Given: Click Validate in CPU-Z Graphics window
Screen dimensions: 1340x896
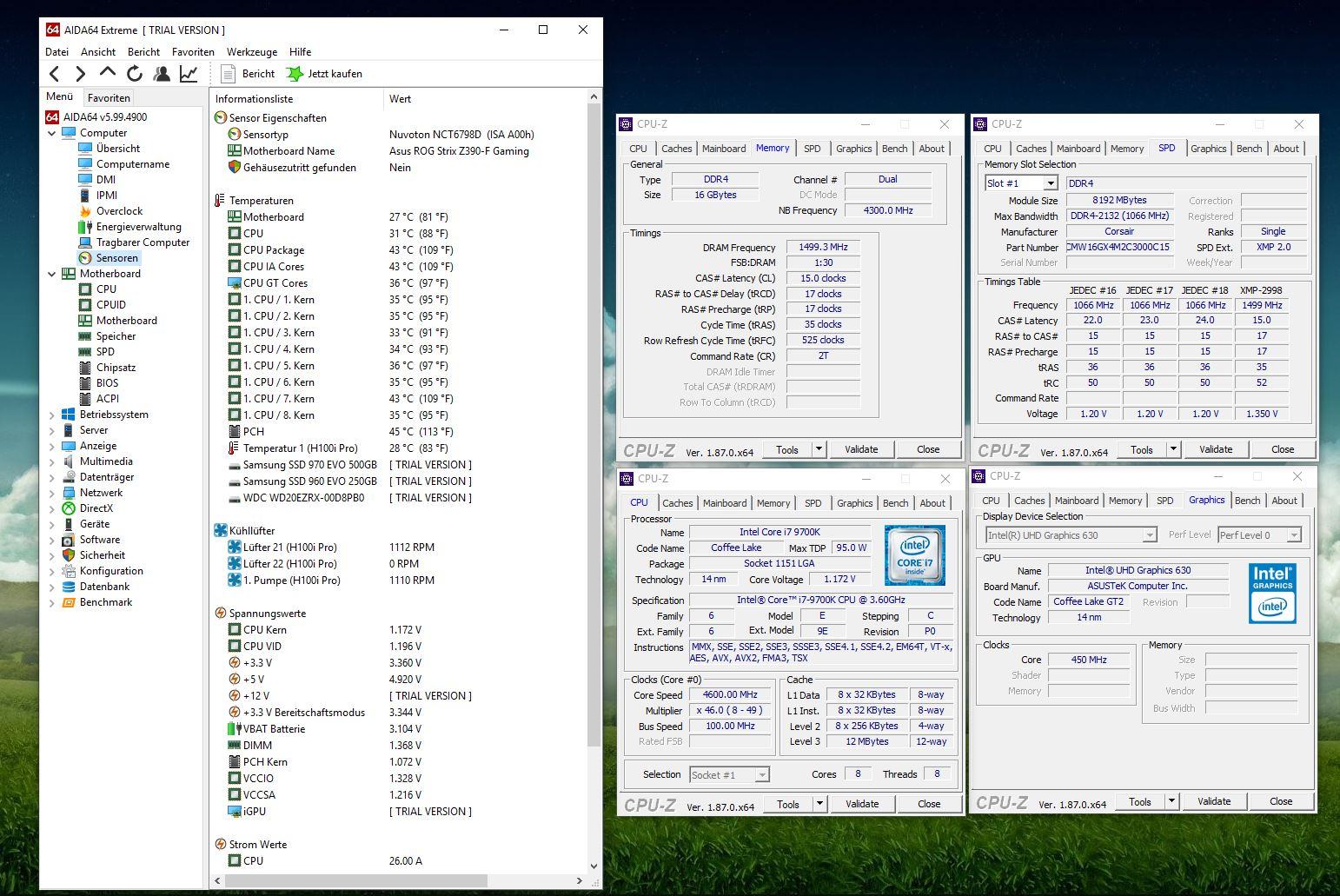Looking at the screenshot, I should pos(1214,801).
